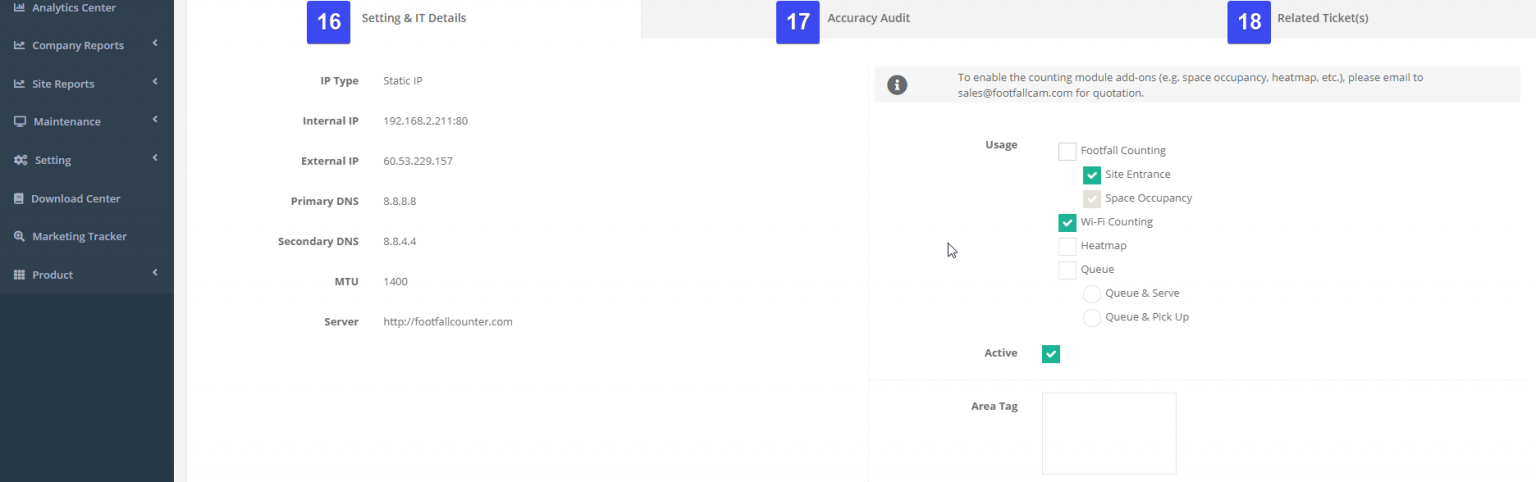Screen dimensions: 1536x482
Task: Toggle the Active checkbox off
Action: (1050, 354)
